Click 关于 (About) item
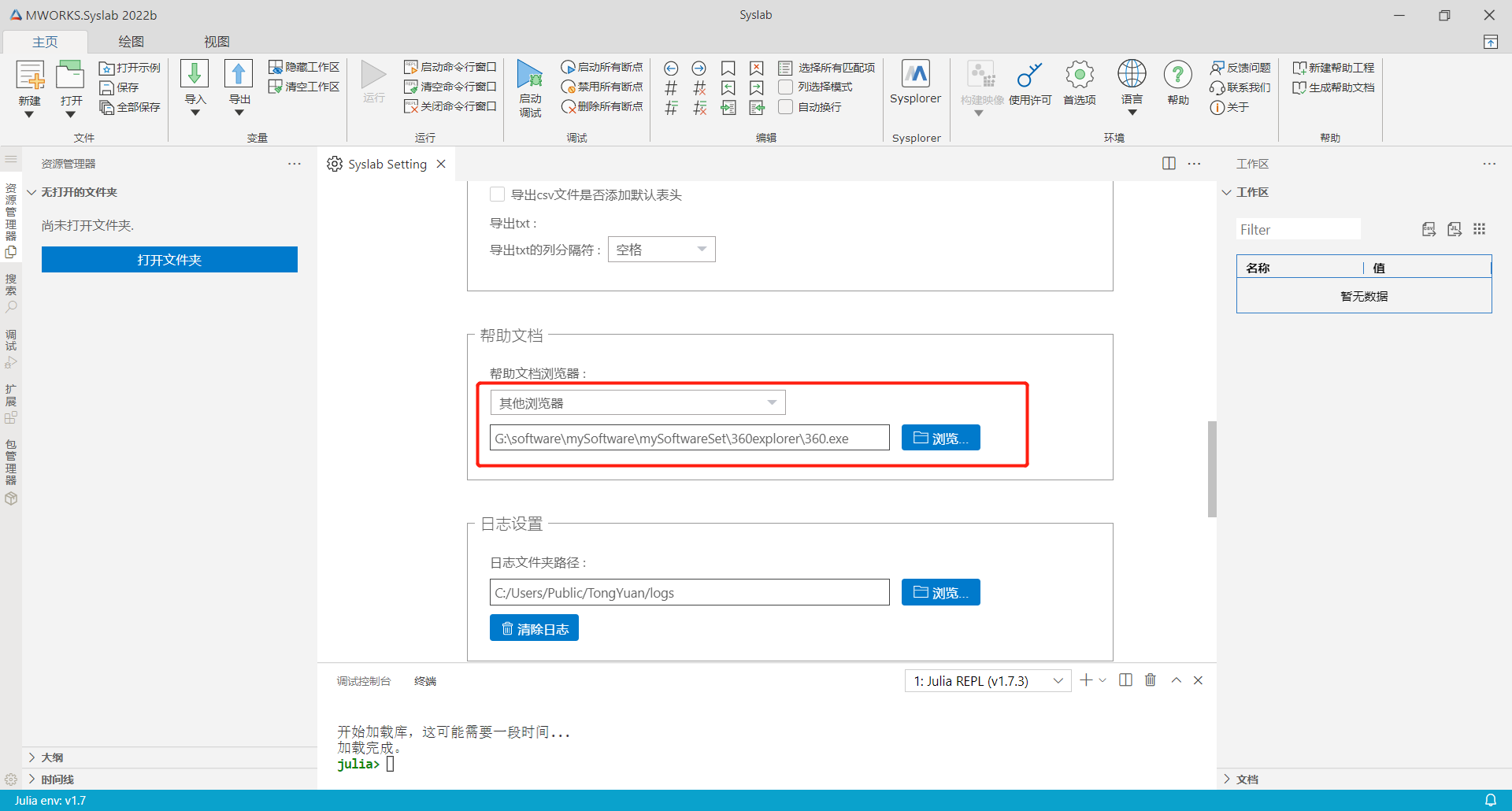This screenshot has height=811, width=1512. tap(1230, 107)
